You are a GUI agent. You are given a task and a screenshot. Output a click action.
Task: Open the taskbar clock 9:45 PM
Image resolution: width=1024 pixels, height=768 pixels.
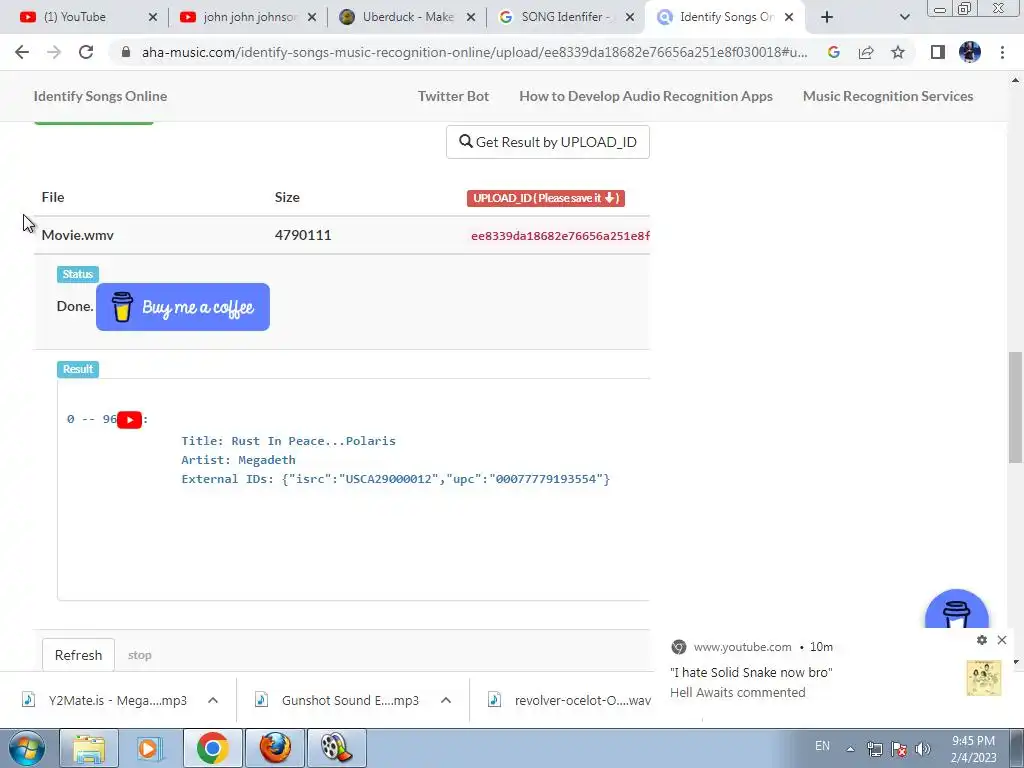pos(973,749)
